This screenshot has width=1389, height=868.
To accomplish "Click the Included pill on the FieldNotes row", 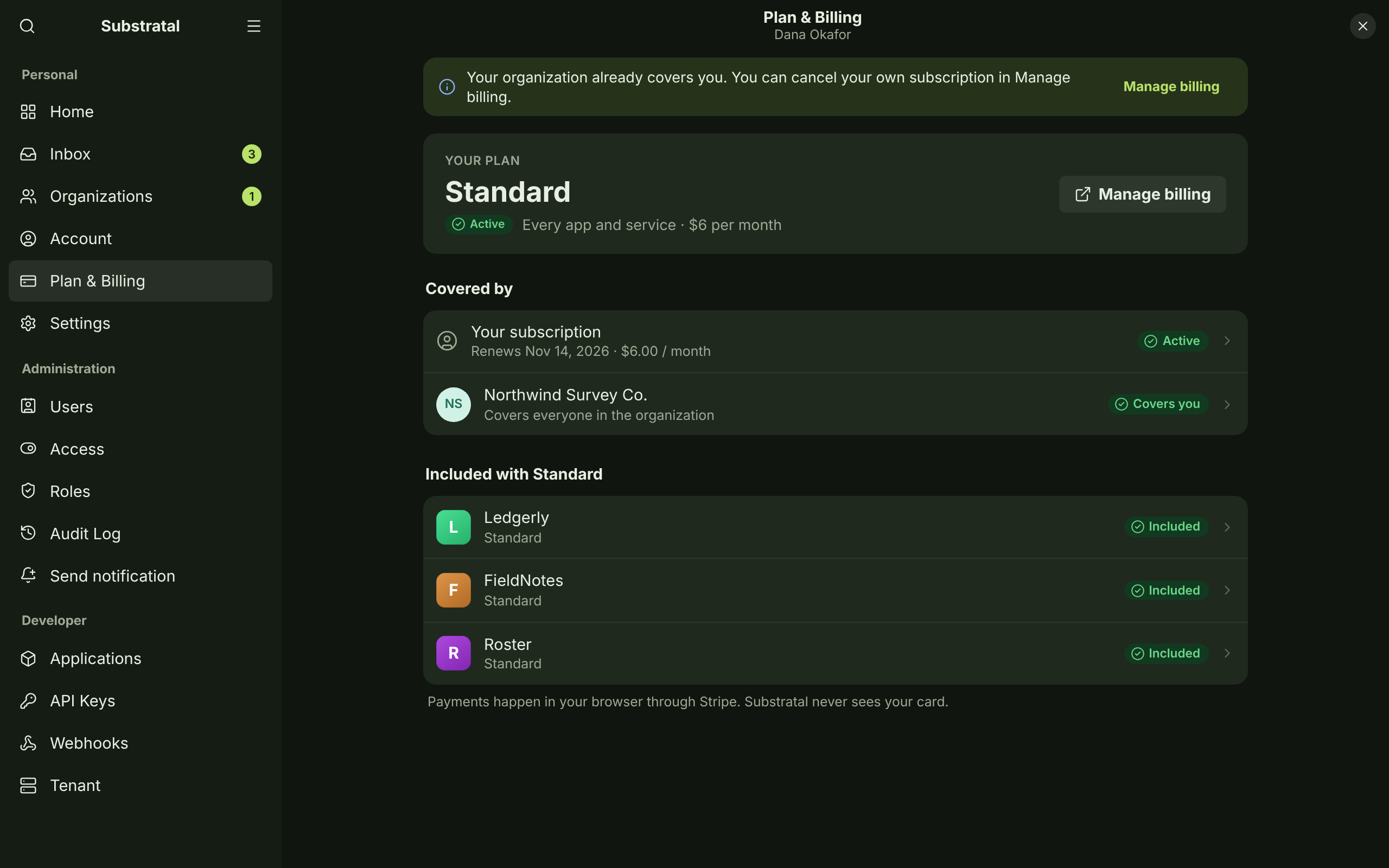I will point(1165,590).
